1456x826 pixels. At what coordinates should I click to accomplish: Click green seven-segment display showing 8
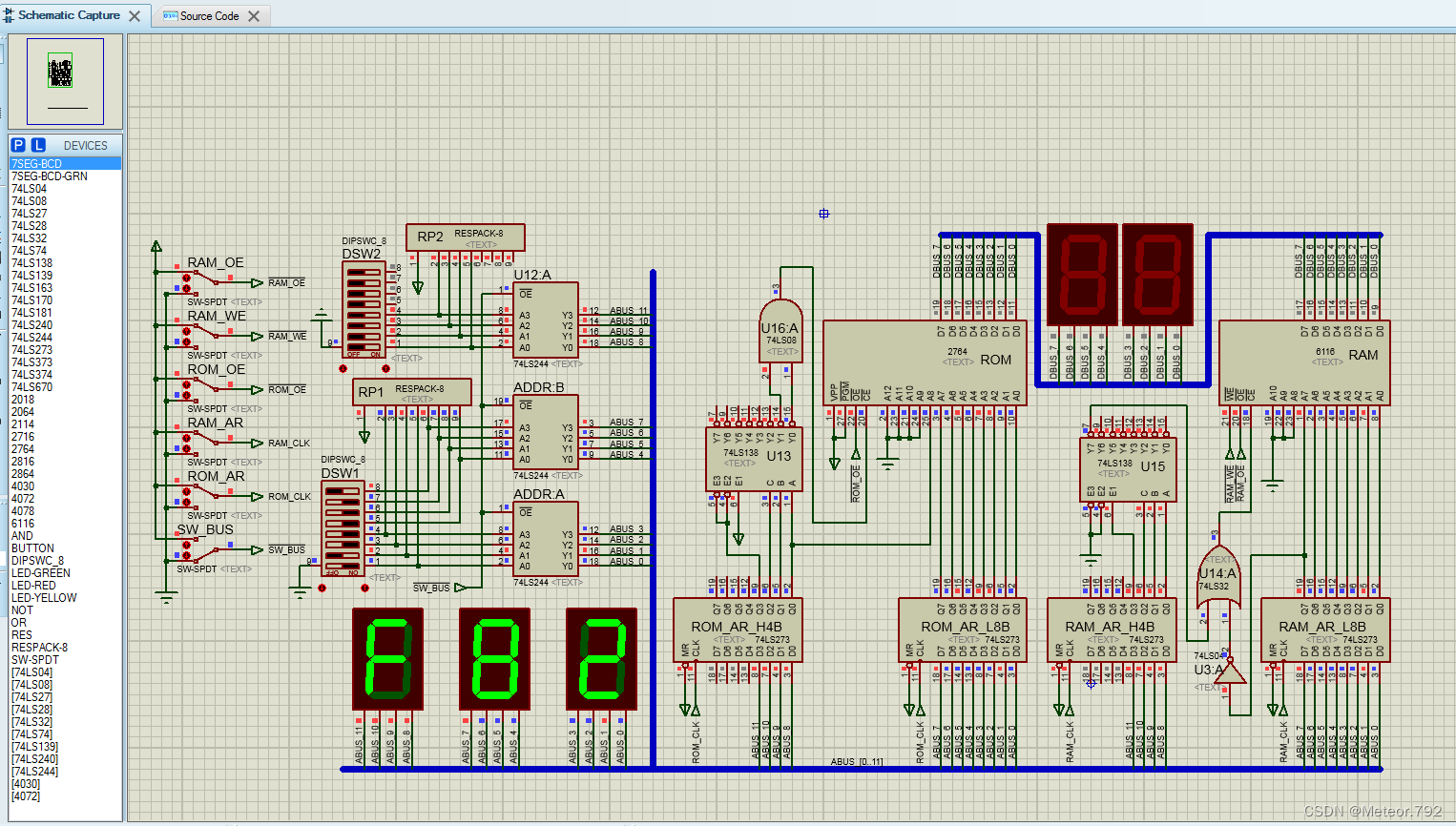point(495,660)
